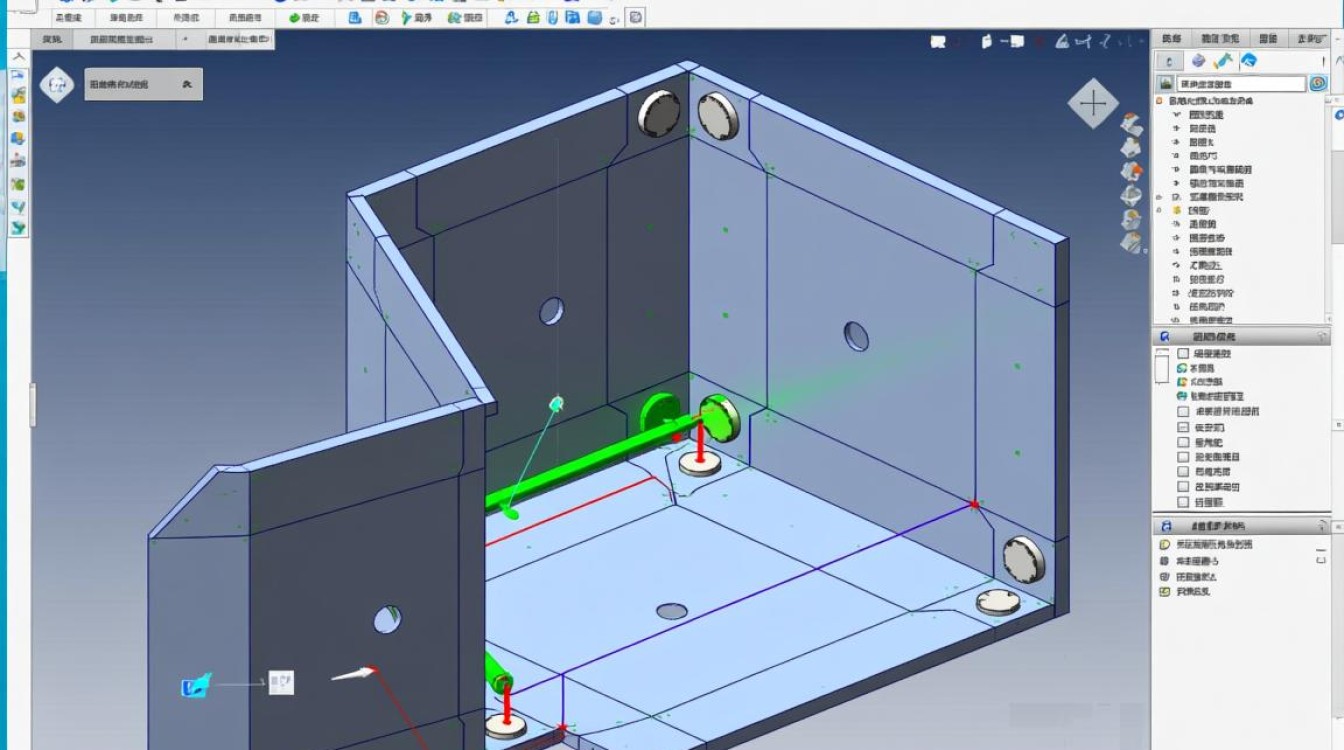Open the first tab of the right panel
This screenshot has height=750, width=1344.
click(x=1171, y=38)
